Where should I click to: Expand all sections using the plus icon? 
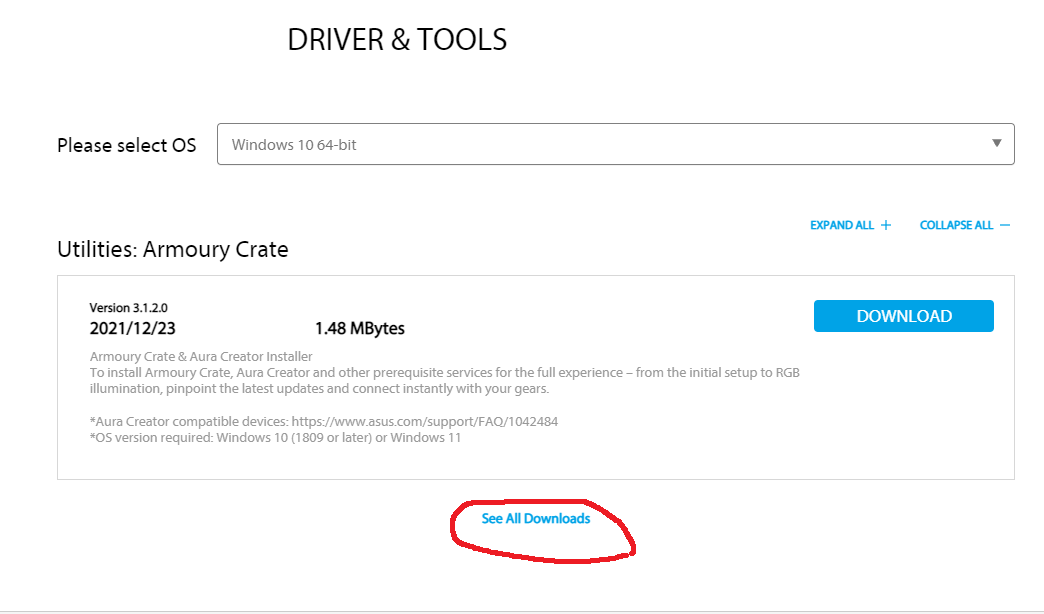click(886, 224)
